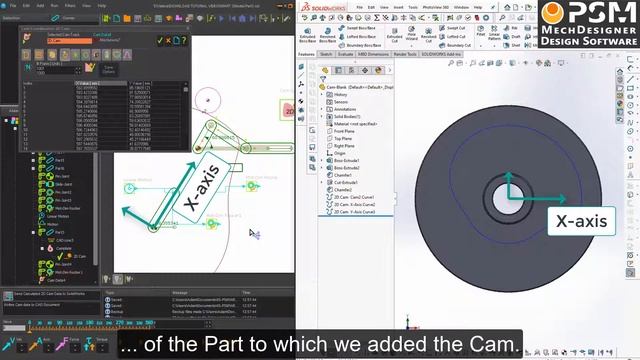The image size is (640, 360).
Task: Expand Boss-Extrude1 feature node
Action: [x=322, y=160]
